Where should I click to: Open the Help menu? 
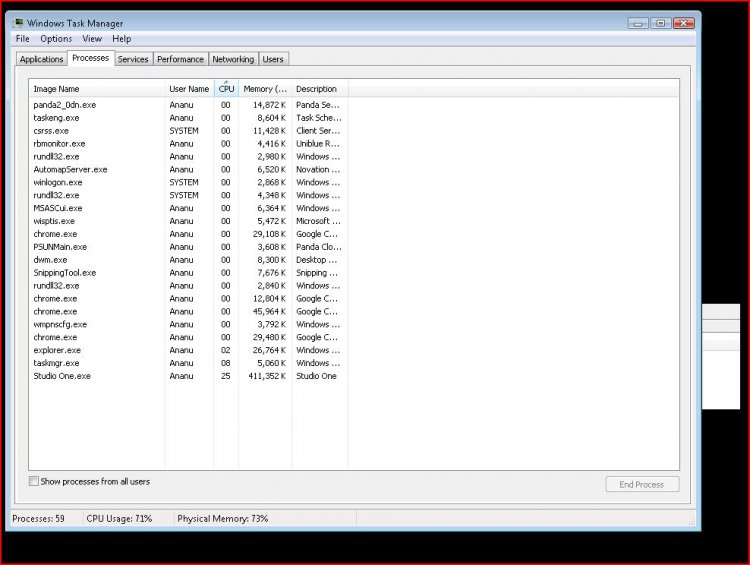click(121, 39)
